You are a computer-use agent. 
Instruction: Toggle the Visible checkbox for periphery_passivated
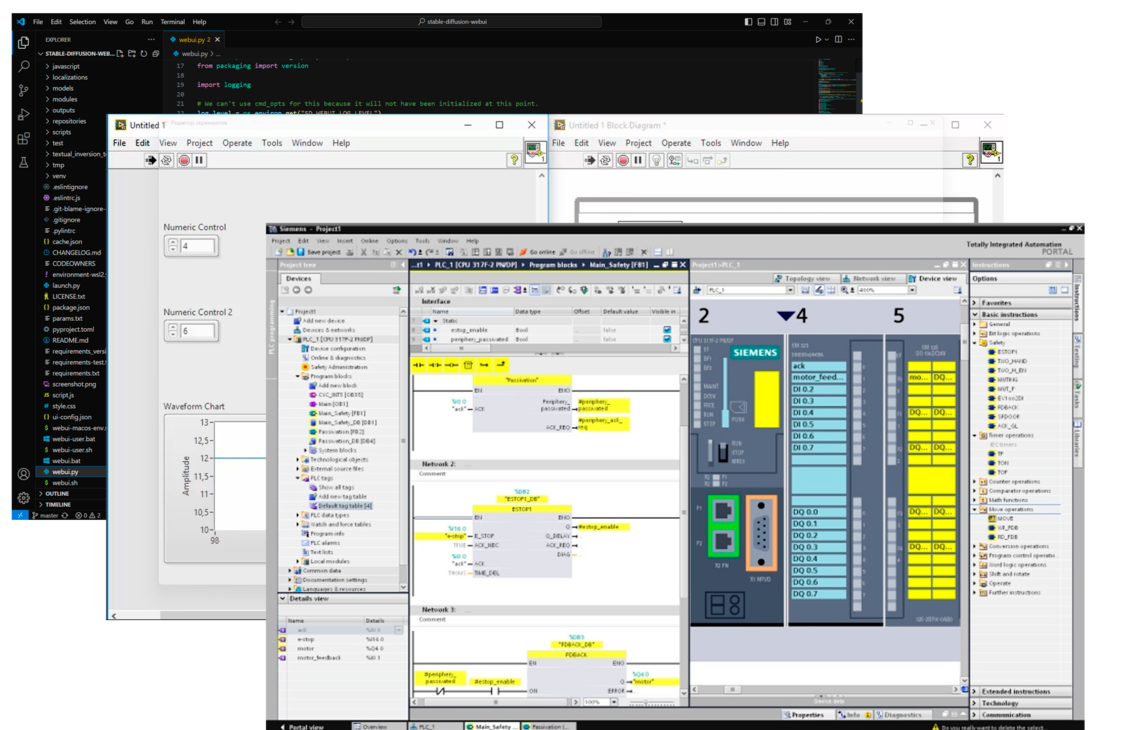(667, 340)
